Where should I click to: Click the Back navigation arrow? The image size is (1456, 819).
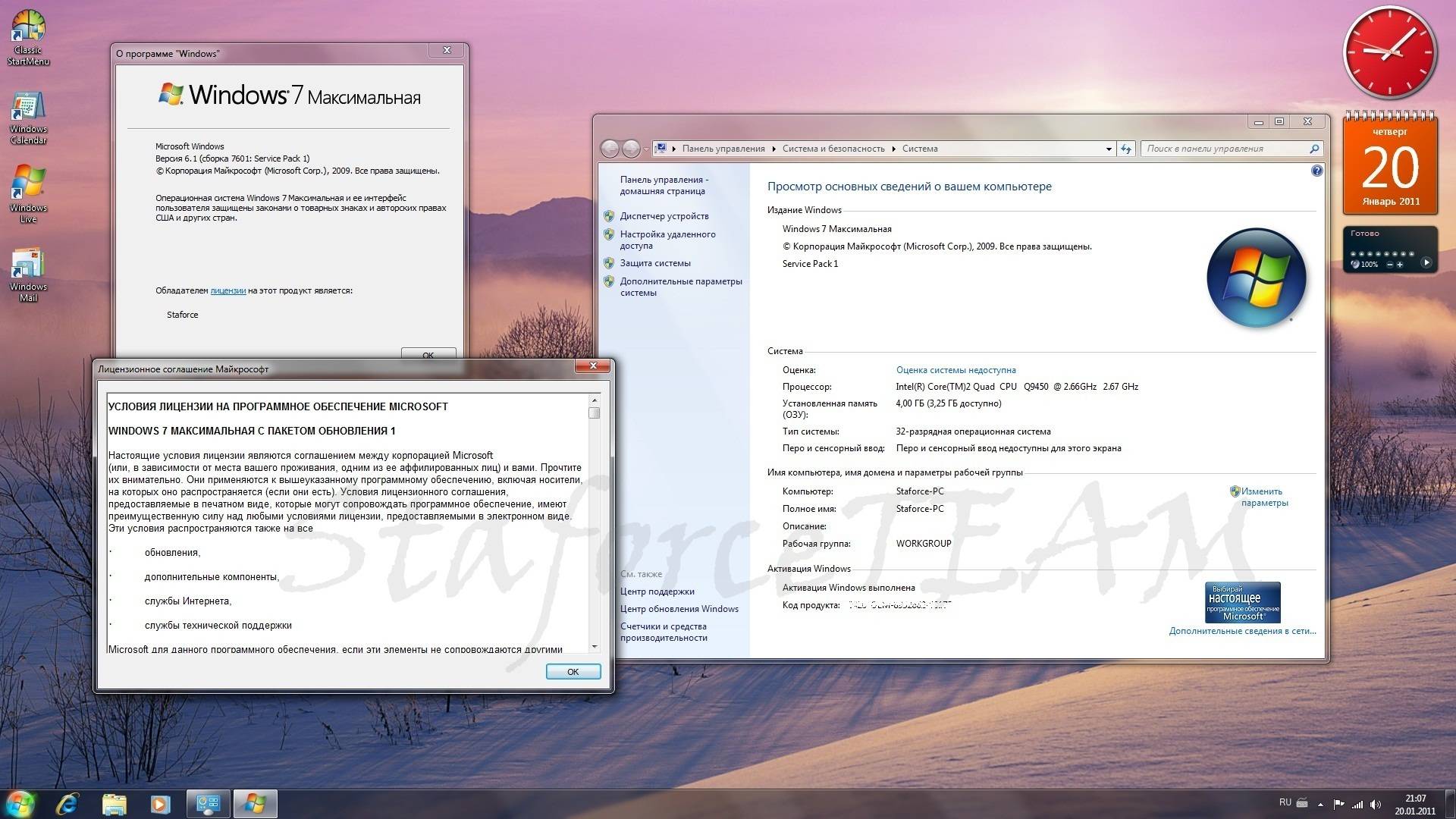tap(609, 149)
